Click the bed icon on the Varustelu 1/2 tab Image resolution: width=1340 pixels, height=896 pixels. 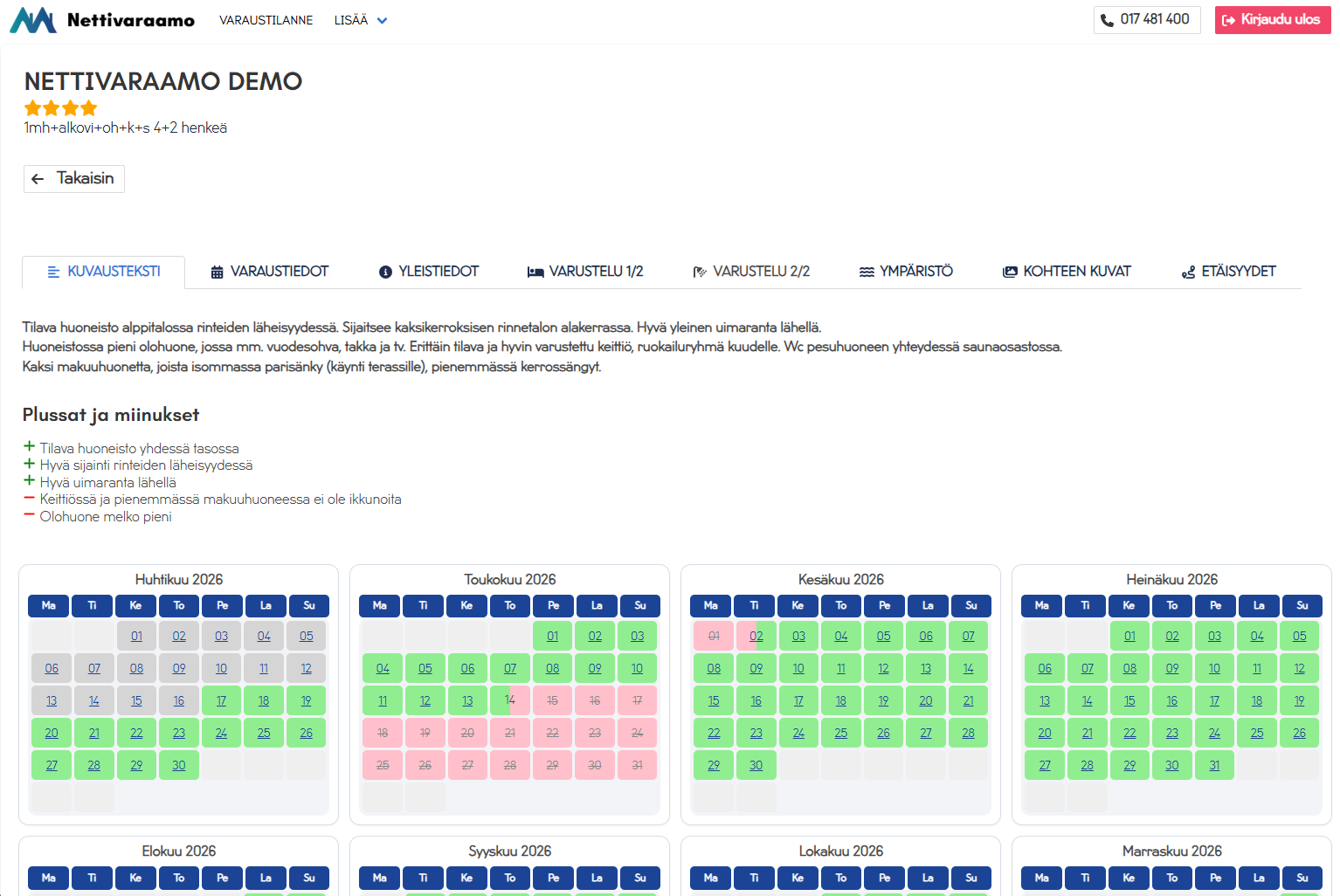point(535,272)
